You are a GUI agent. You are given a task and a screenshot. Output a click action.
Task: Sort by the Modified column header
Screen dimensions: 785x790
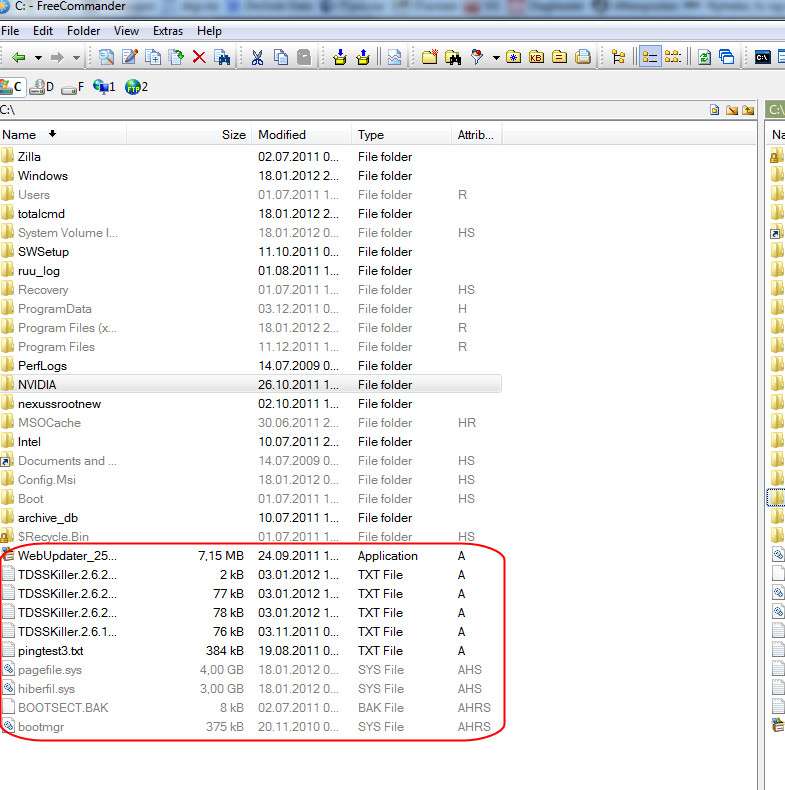[x=301, y=135]
